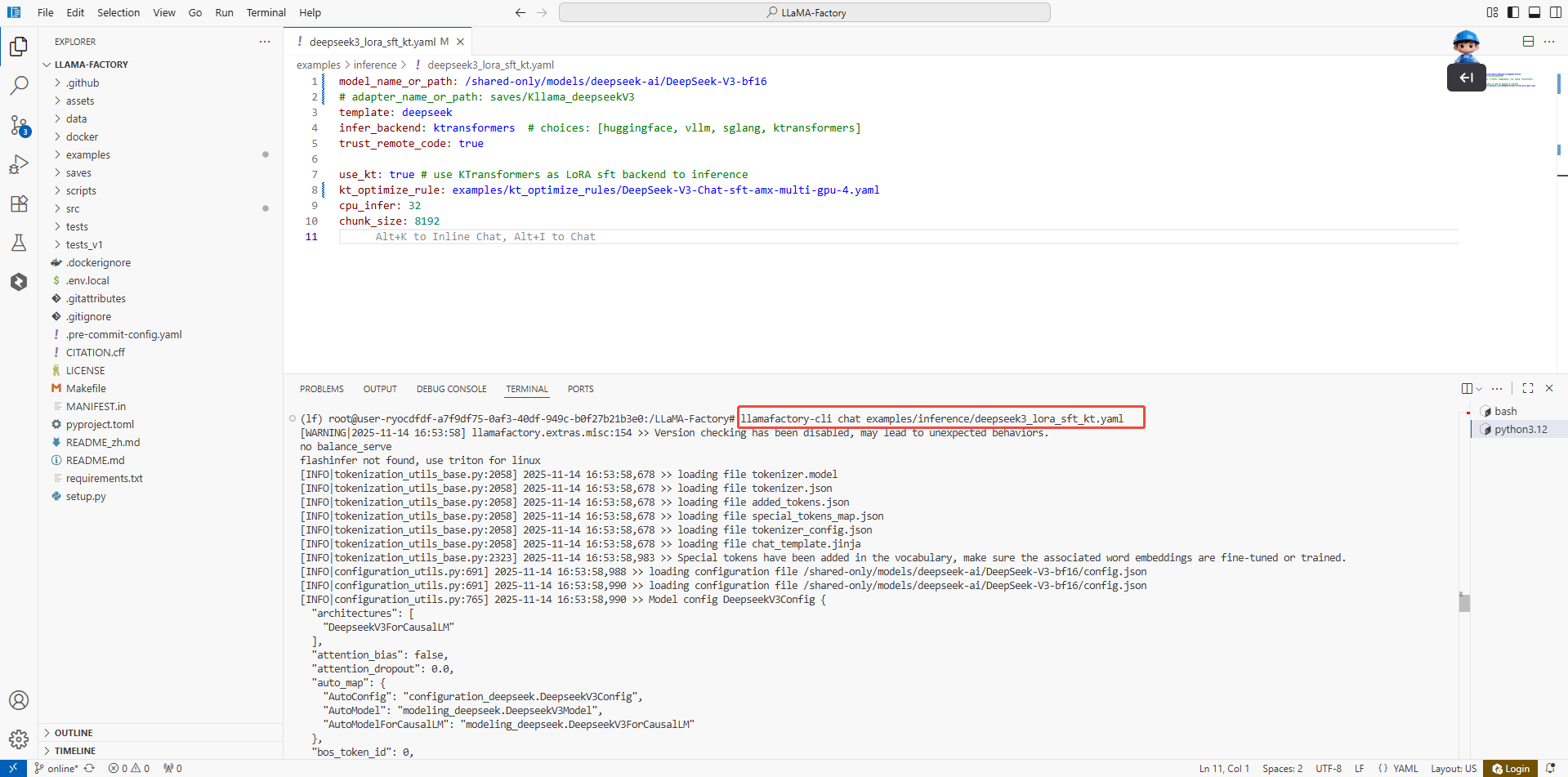
Task: Click the Login button in status bar
Action: [x=1511, y=769]
